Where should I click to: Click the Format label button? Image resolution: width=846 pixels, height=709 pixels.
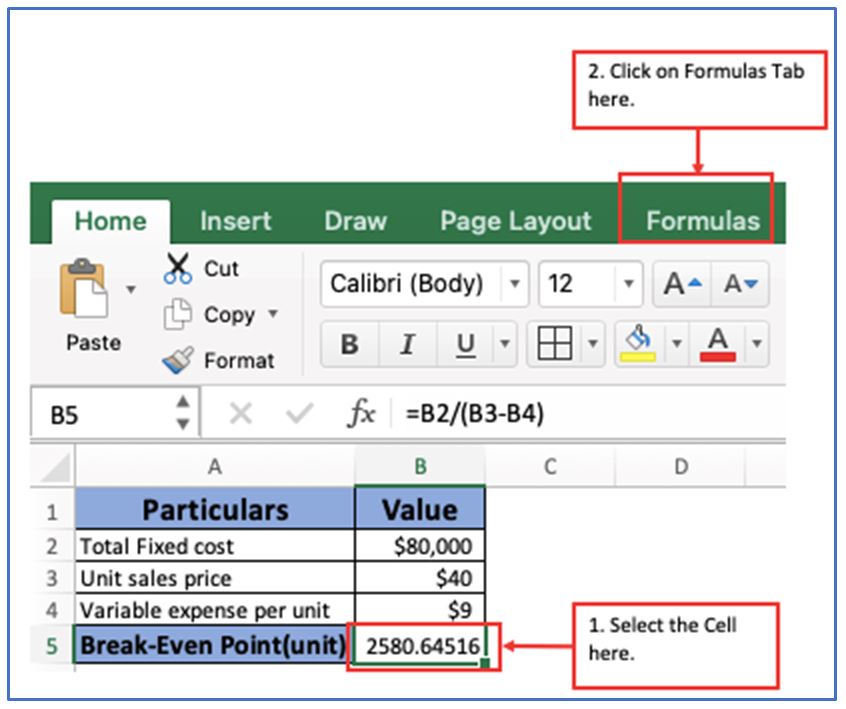[239, 360]
